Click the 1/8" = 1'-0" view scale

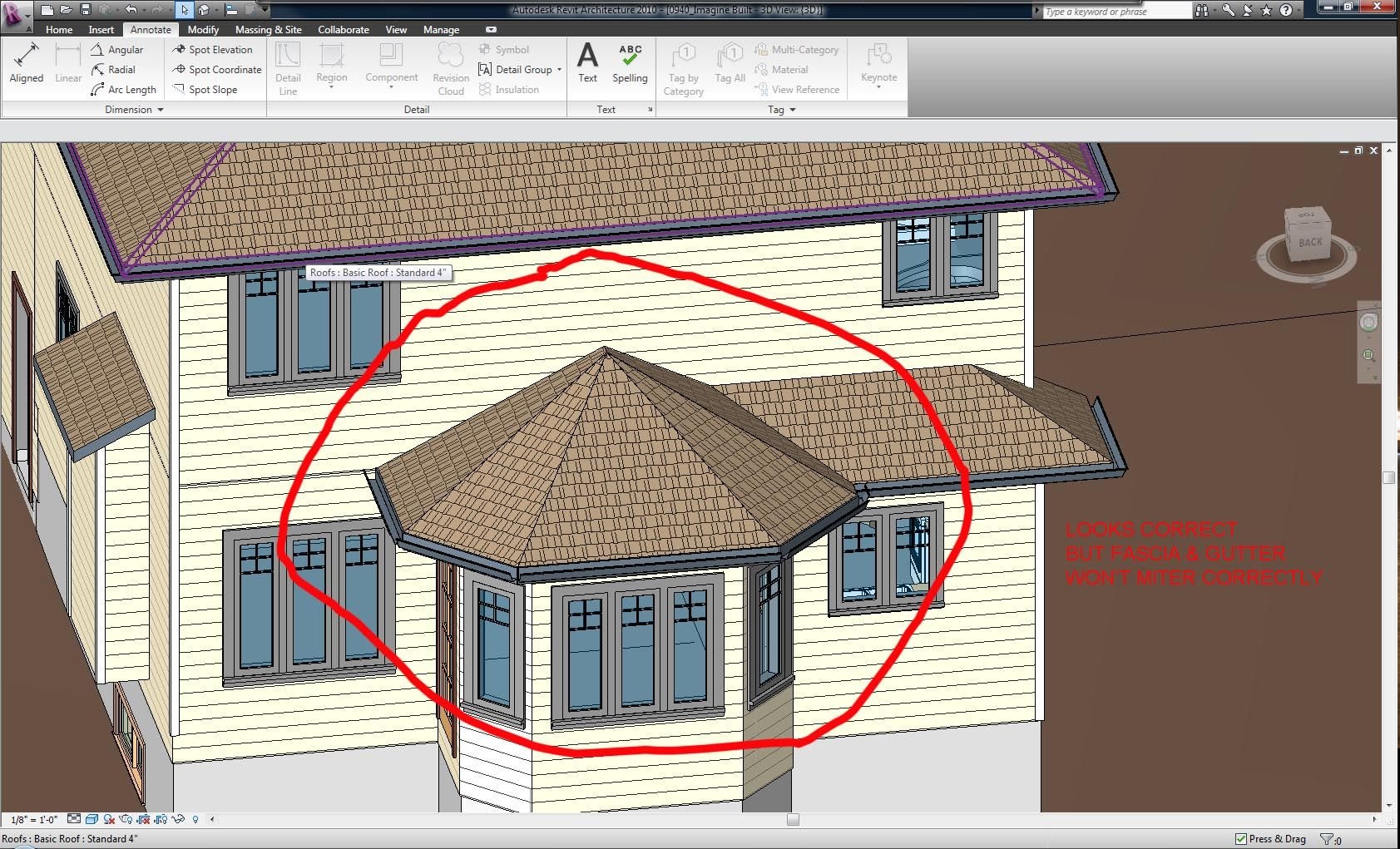[34, 819]
